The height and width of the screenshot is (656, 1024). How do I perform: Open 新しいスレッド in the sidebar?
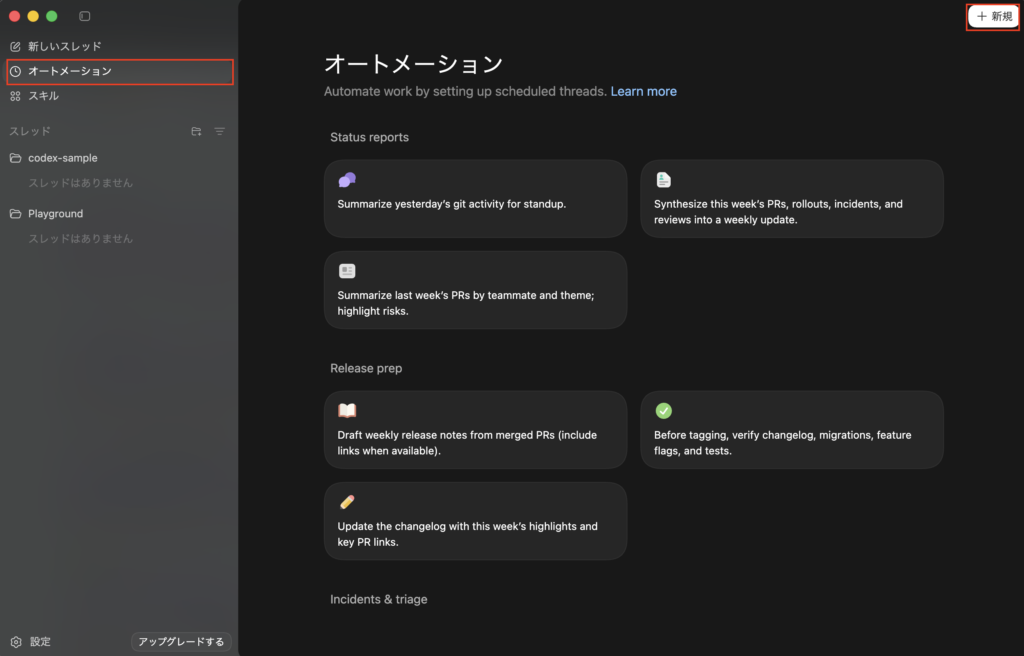(x=64, y=46)
